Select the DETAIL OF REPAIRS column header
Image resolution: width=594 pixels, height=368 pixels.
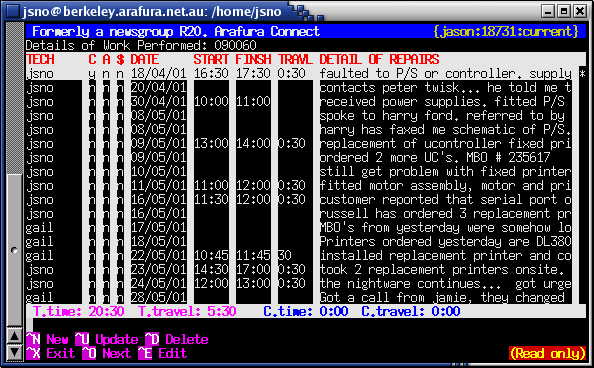[x=379, y=60]
